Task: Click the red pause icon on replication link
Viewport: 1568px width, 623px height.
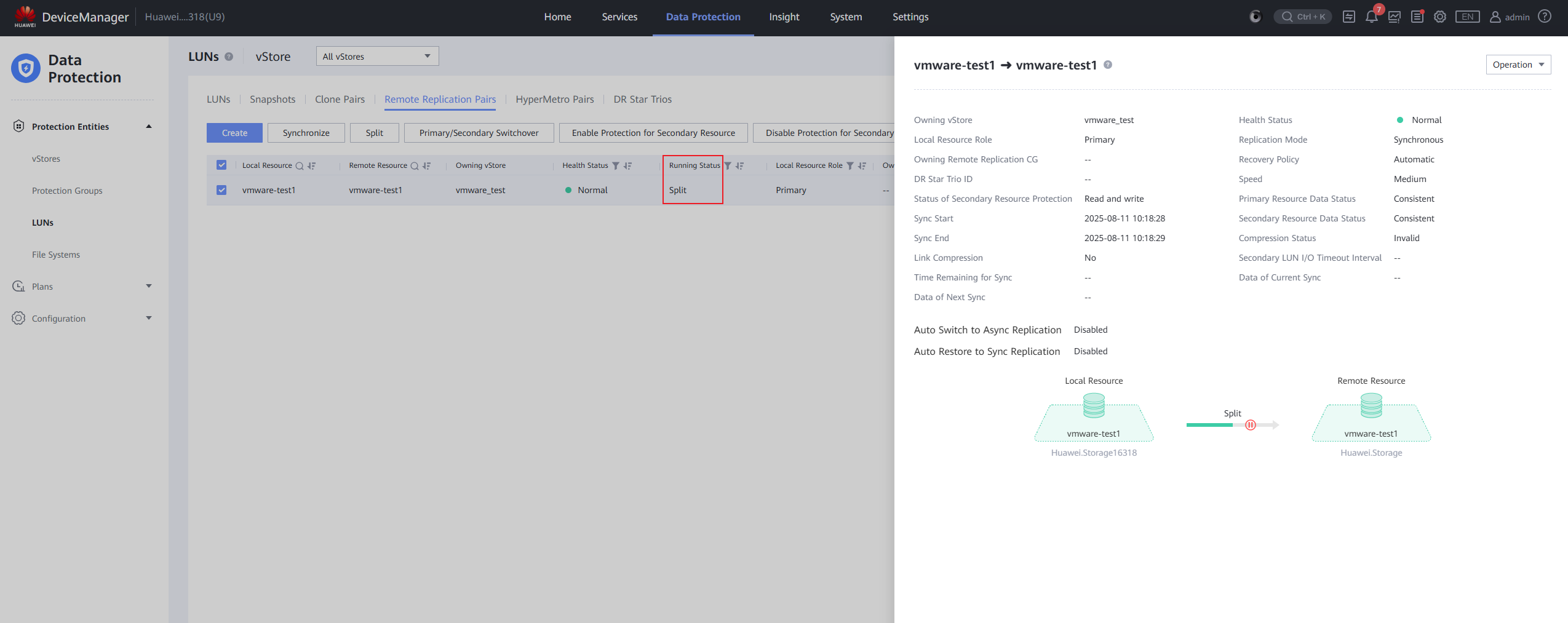Action: point(1251,425)
